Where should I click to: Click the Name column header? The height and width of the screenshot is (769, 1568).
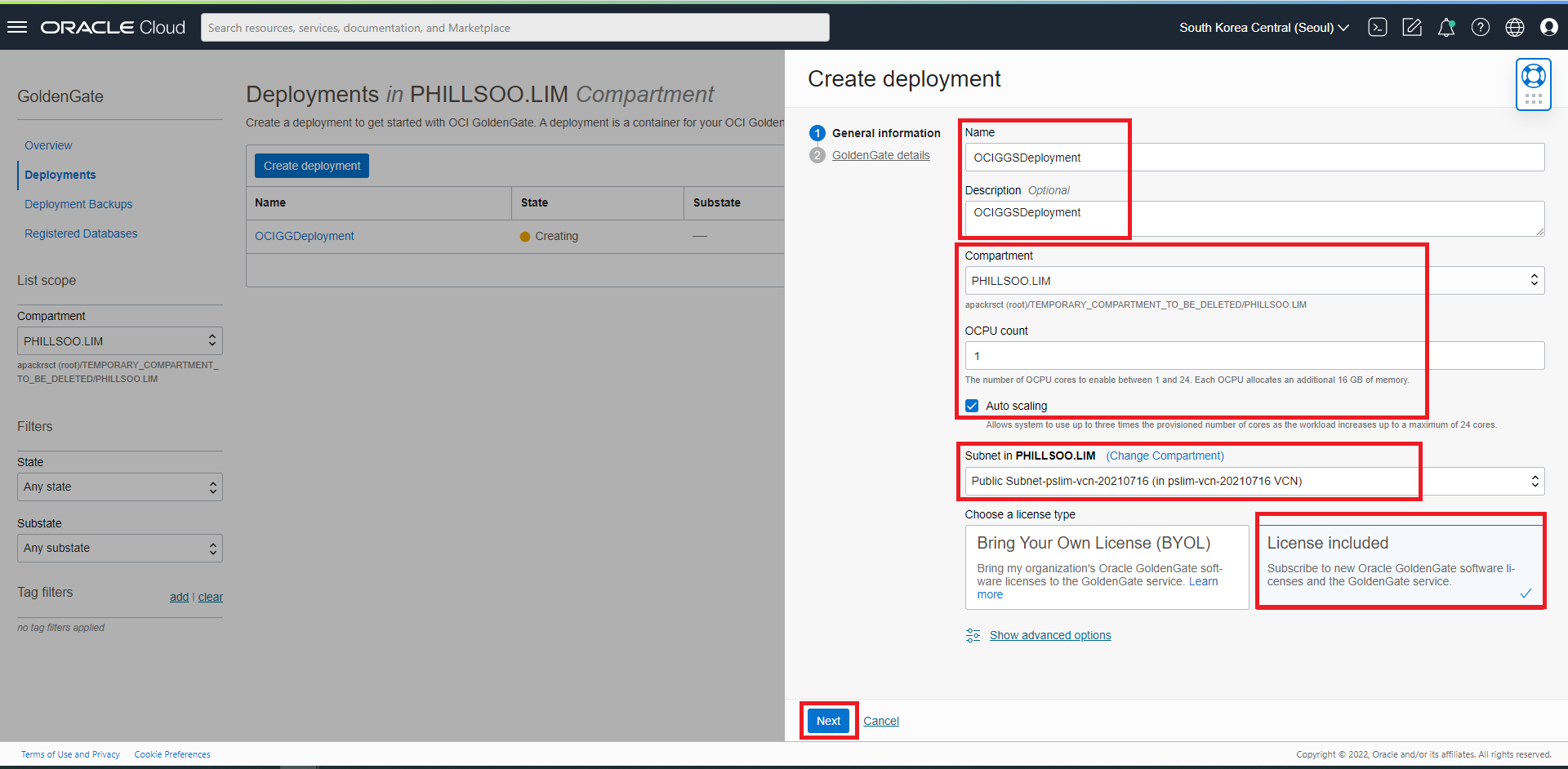point(270,202)
